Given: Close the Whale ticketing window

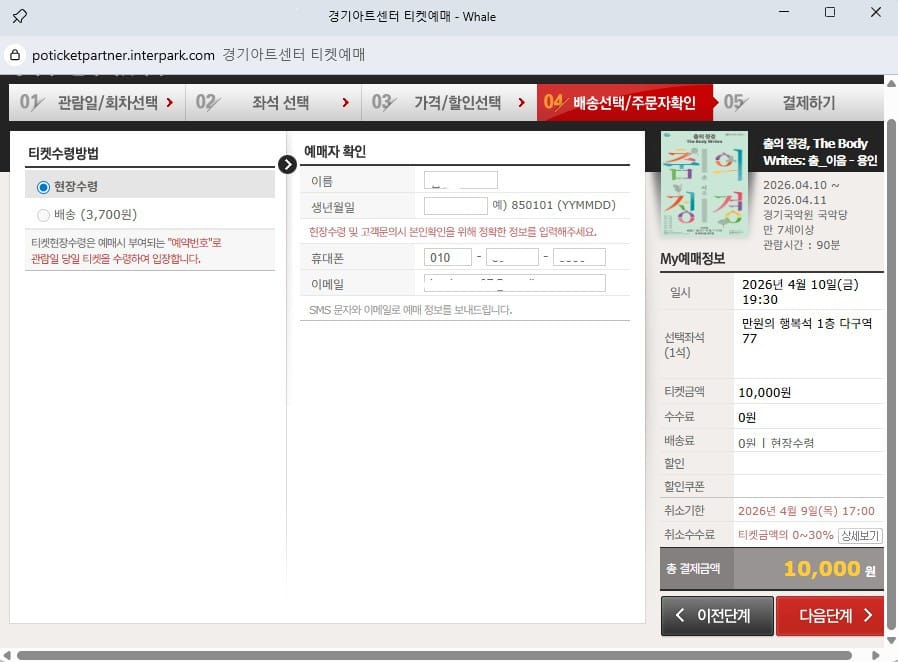Looking at the screenshot, I should coord(876,12).
